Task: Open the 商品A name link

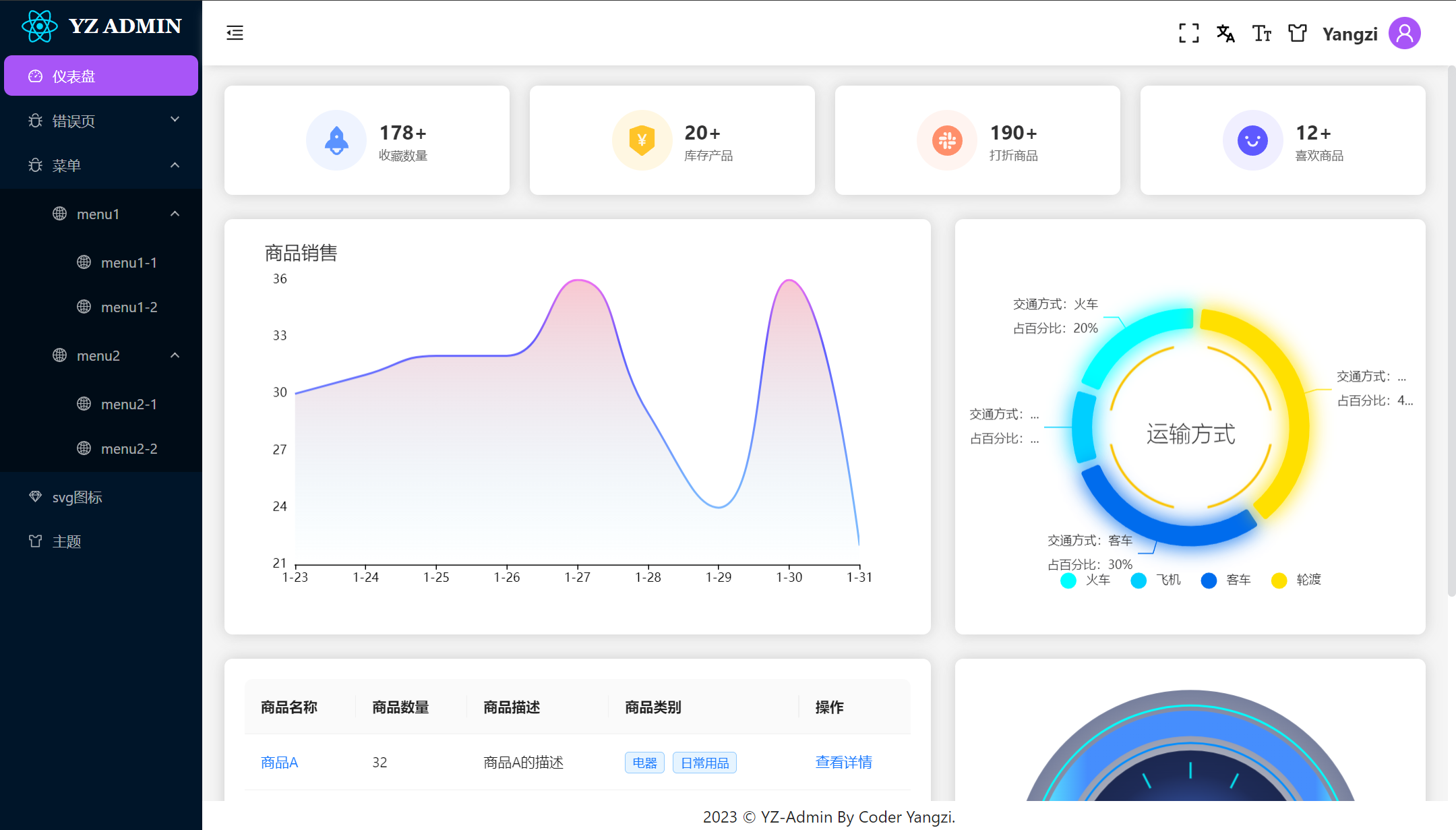Action: coord(279,762)
